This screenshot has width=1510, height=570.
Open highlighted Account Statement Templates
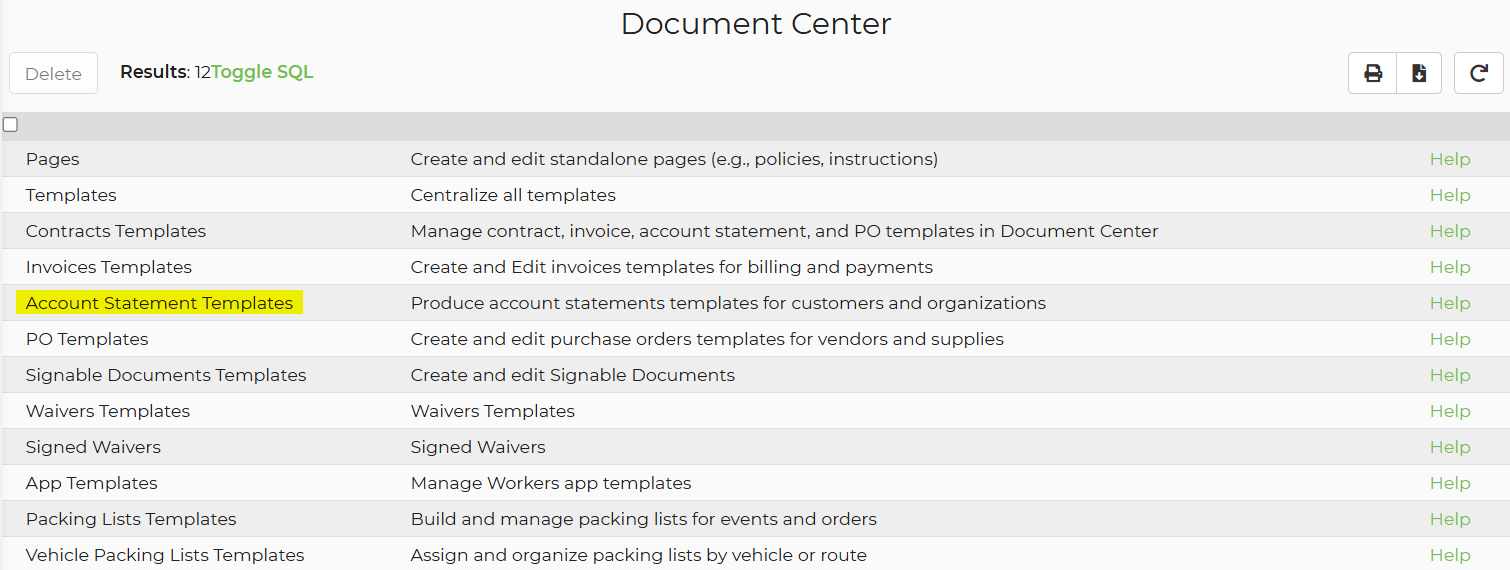159,303
